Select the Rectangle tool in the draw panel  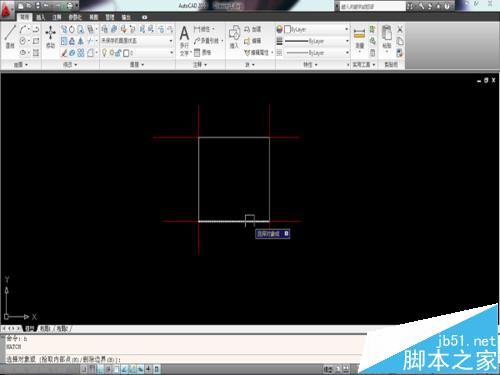tap(36, 41)
